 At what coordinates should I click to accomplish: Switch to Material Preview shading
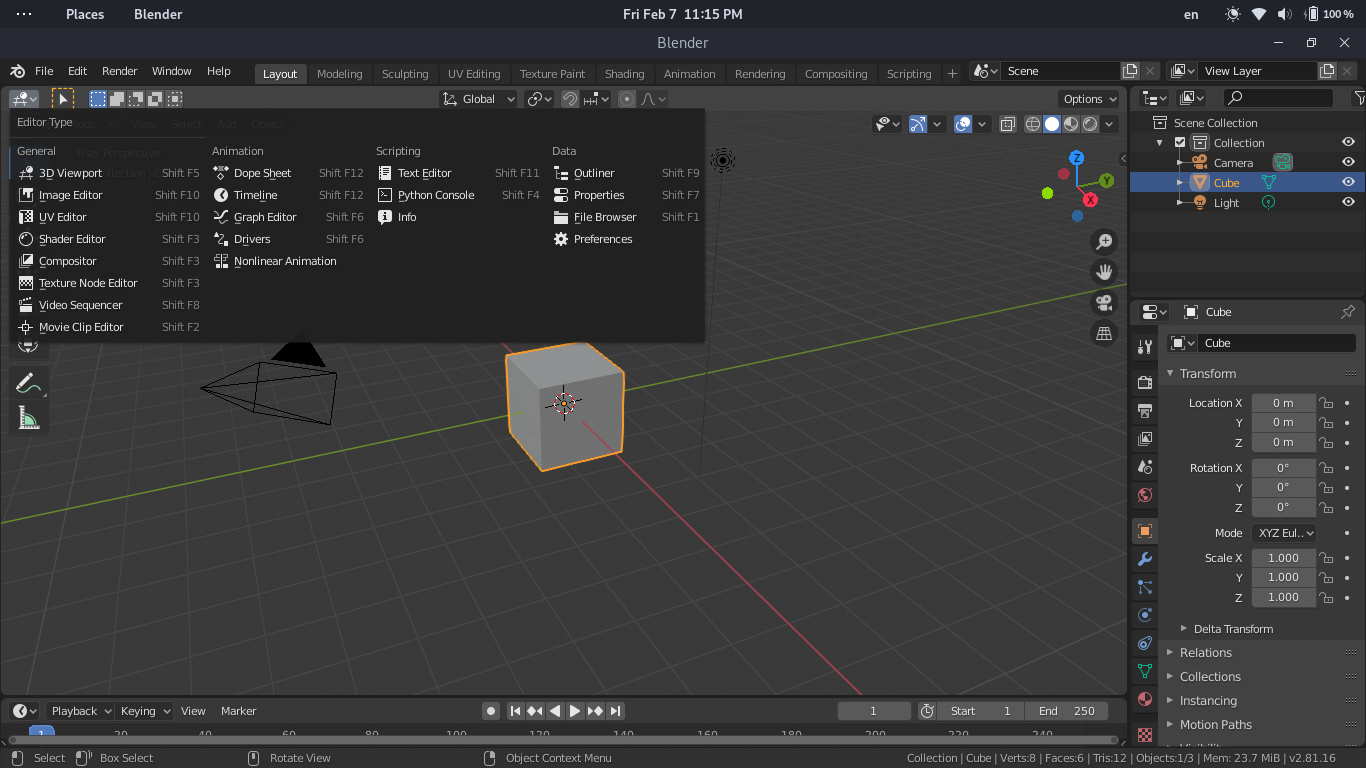click(1071, 124)
